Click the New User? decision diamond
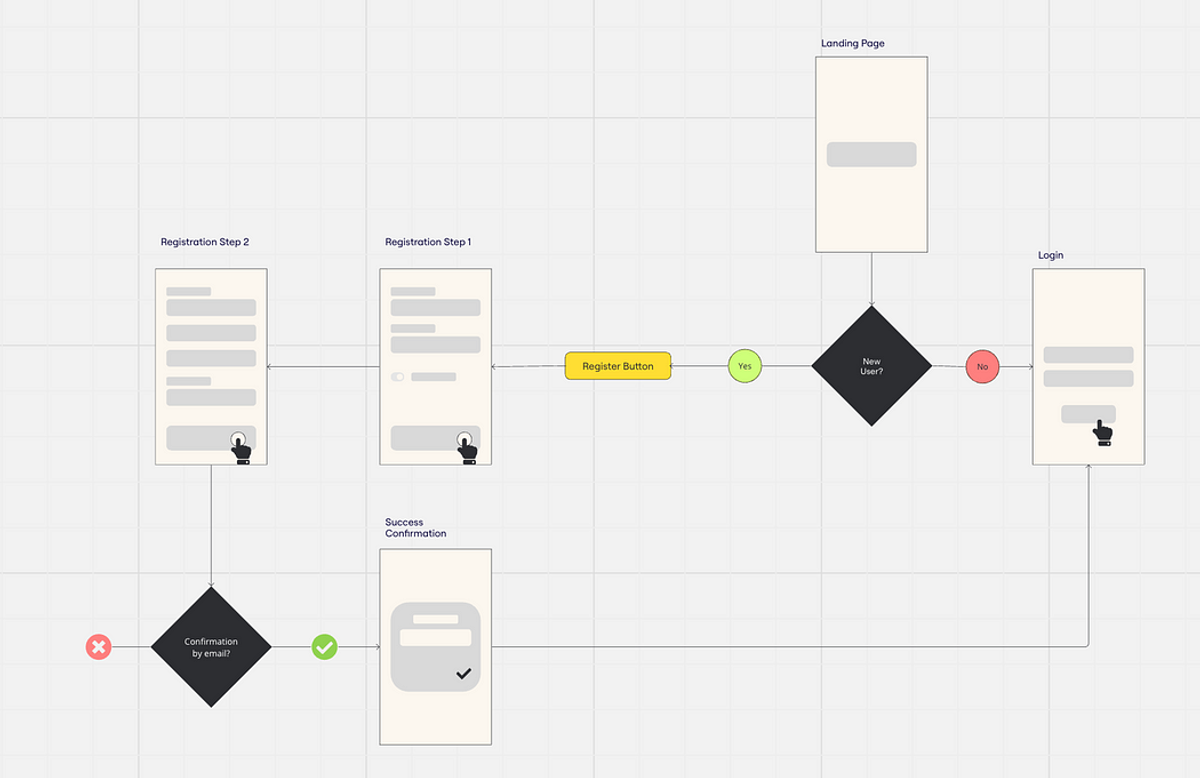Viewport: 1200px width, 778px height. pyautogui.click(x=871, y=366)
